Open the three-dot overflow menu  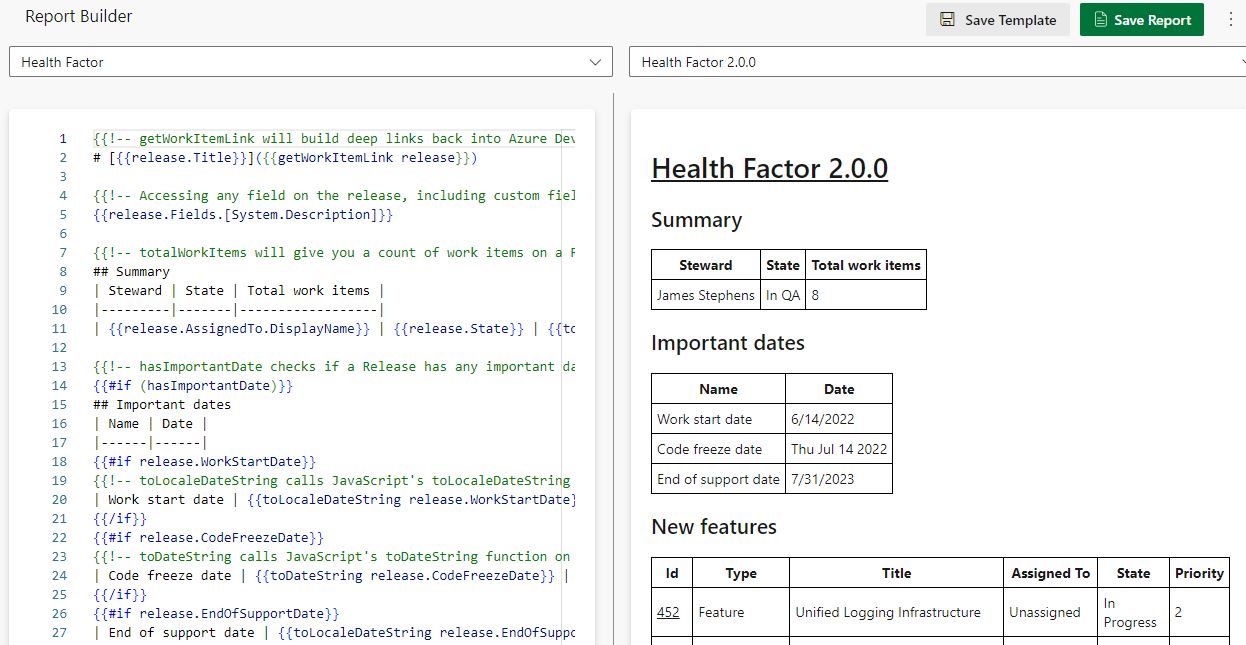[x=1230, y=19]
